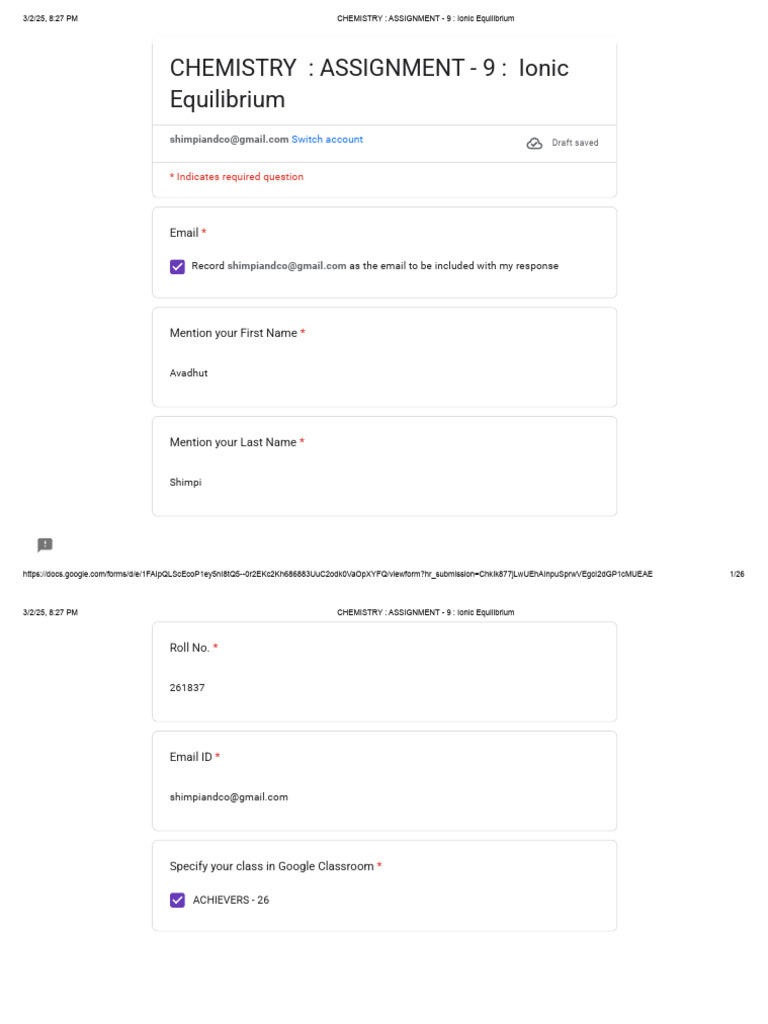Click the Indicates required question notice
768x1024 pixels.
237,177
